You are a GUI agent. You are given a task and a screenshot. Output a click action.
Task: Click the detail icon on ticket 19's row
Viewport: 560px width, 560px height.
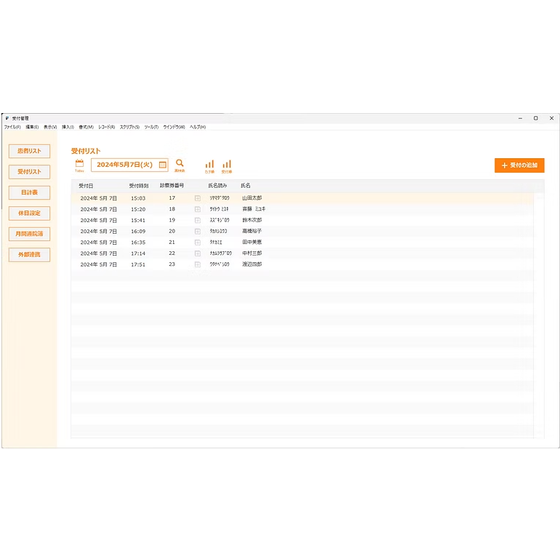click(198, 220)
